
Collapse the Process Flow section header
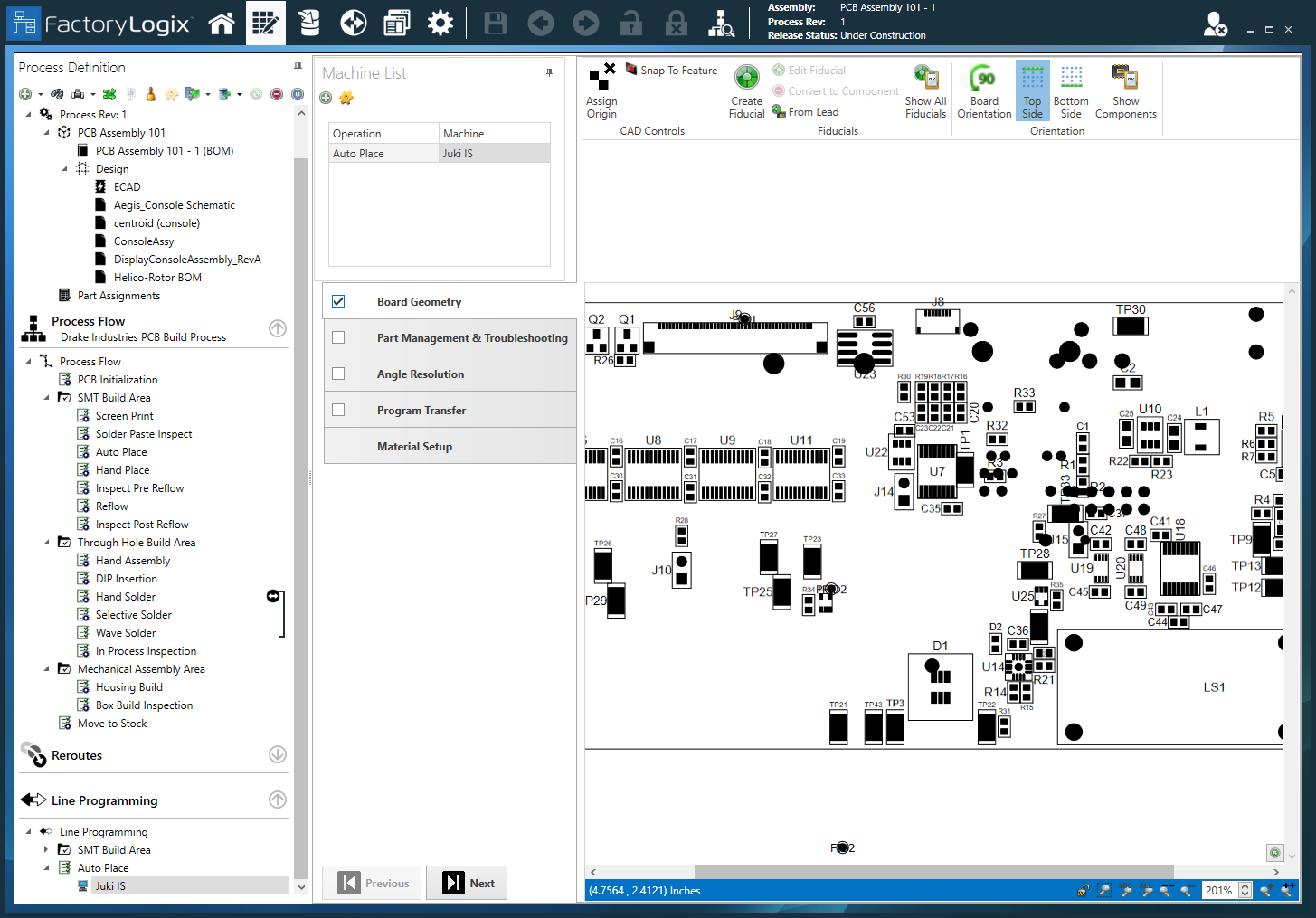pos(278,328)
